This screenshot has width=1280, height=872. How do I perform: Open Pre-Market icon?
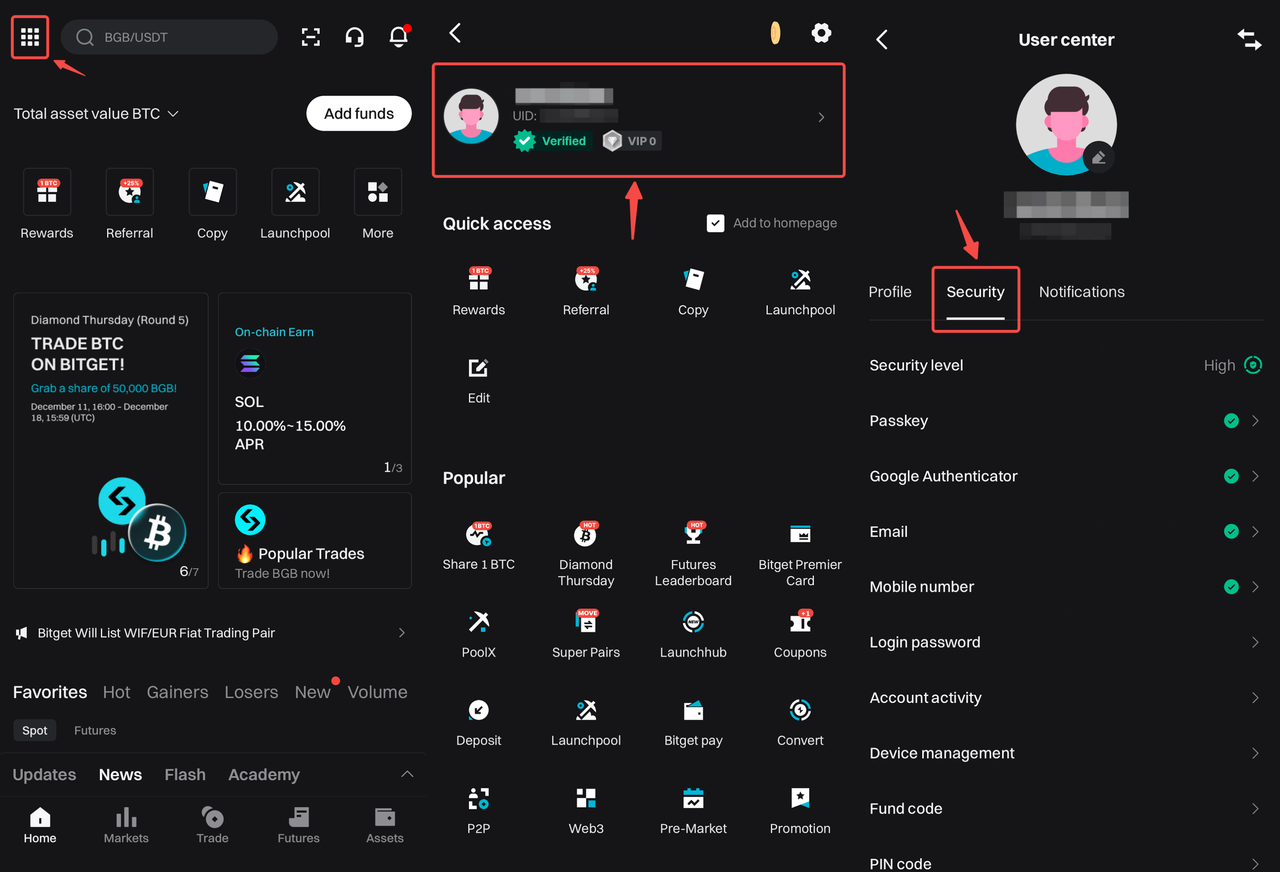coord(693,799)
